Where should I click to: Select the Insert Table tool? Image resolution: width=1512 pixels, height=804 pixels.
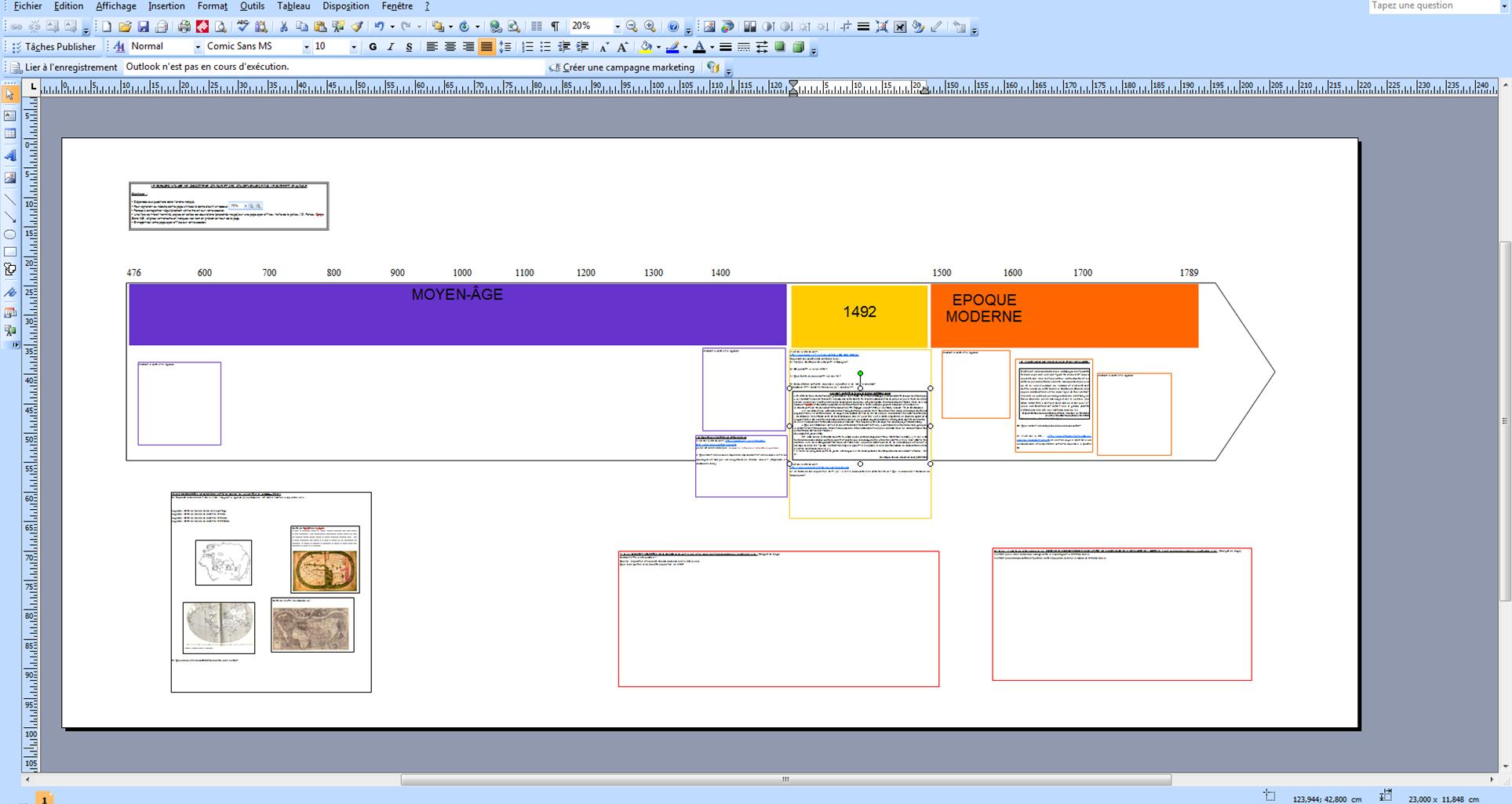(x=10, y=134)
